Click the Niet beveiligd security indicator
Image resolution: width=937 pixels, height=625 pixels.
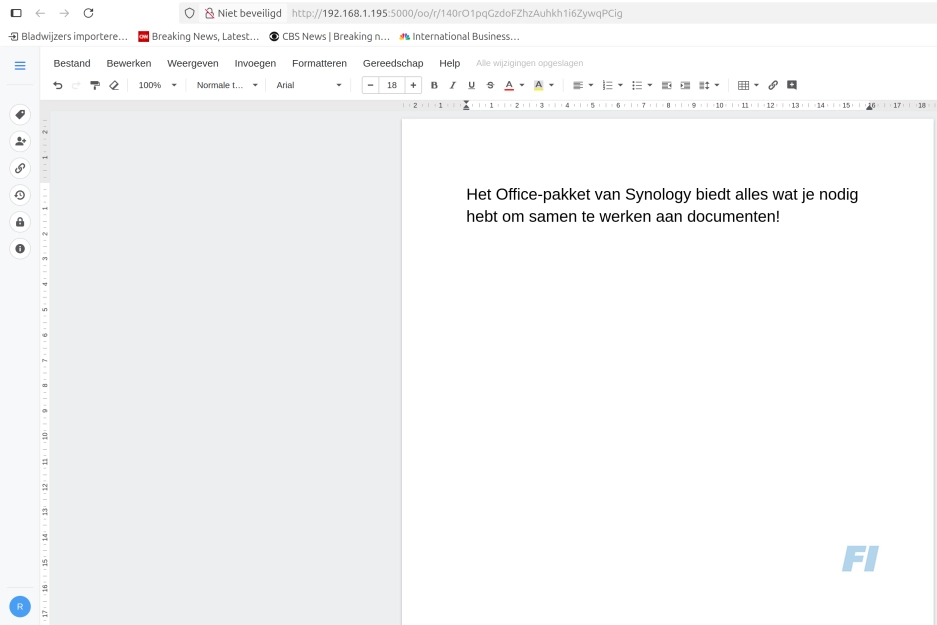tap(243, 13)
